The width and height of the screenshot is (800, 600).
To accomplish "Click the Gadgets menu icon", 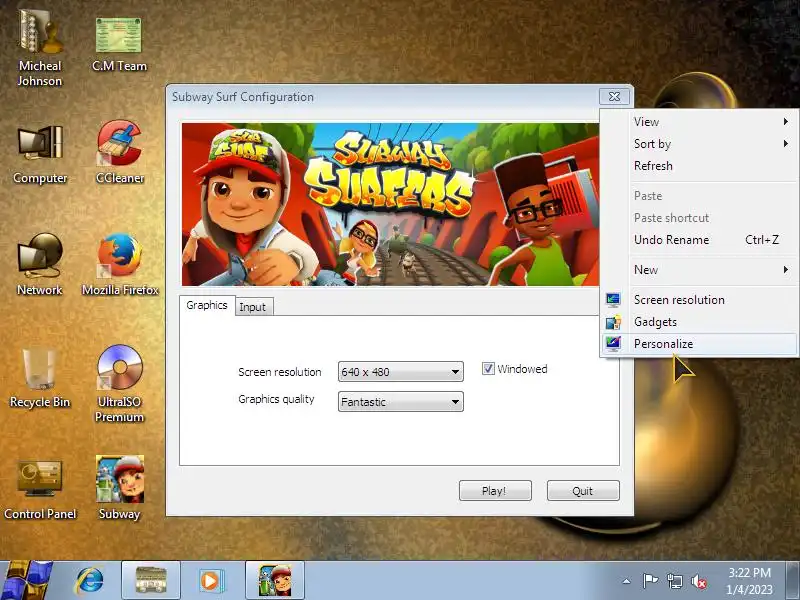I will [613, 322].
